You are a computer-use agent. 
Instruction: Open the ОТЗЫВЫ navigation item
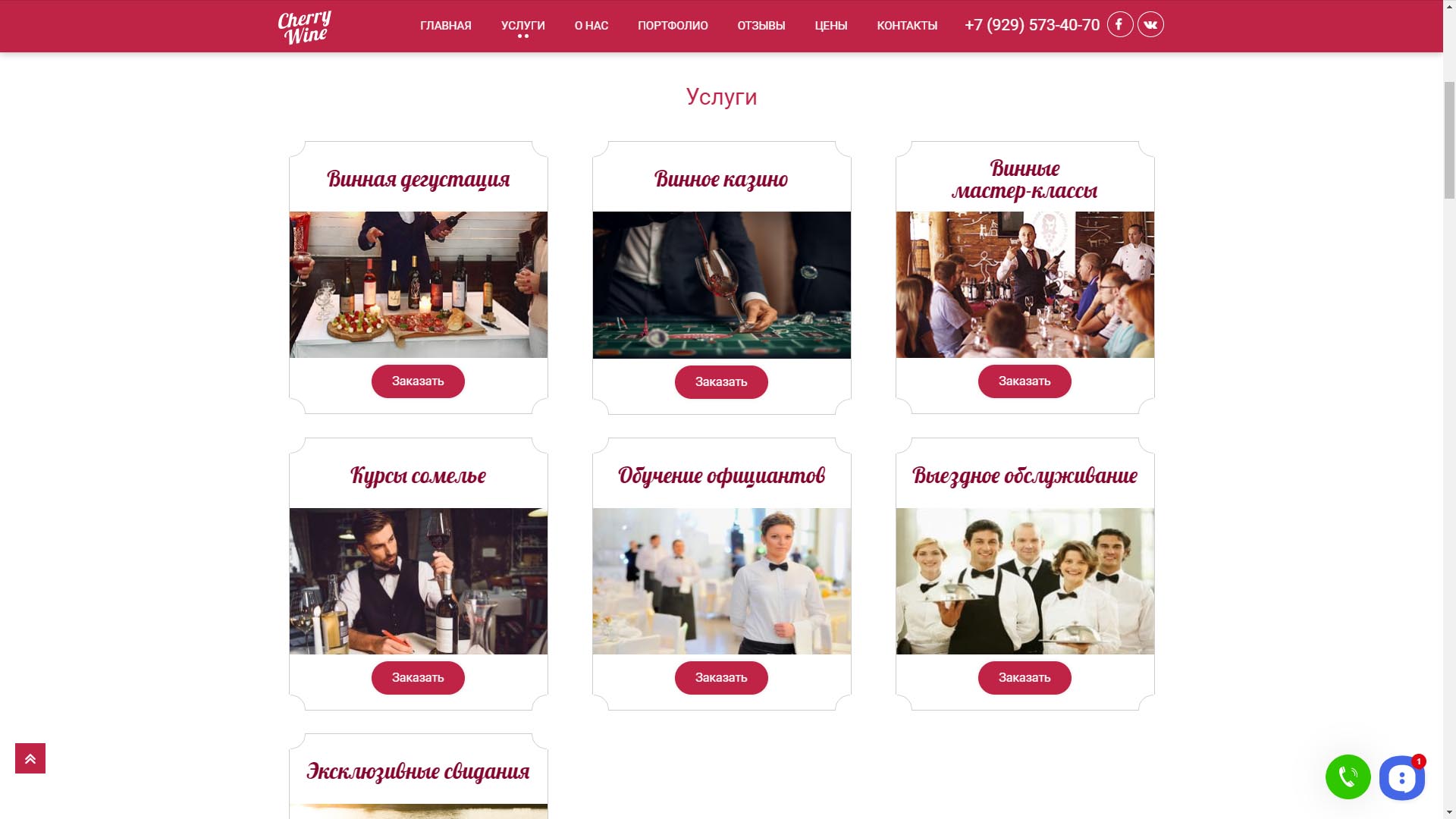click(761, 26)
